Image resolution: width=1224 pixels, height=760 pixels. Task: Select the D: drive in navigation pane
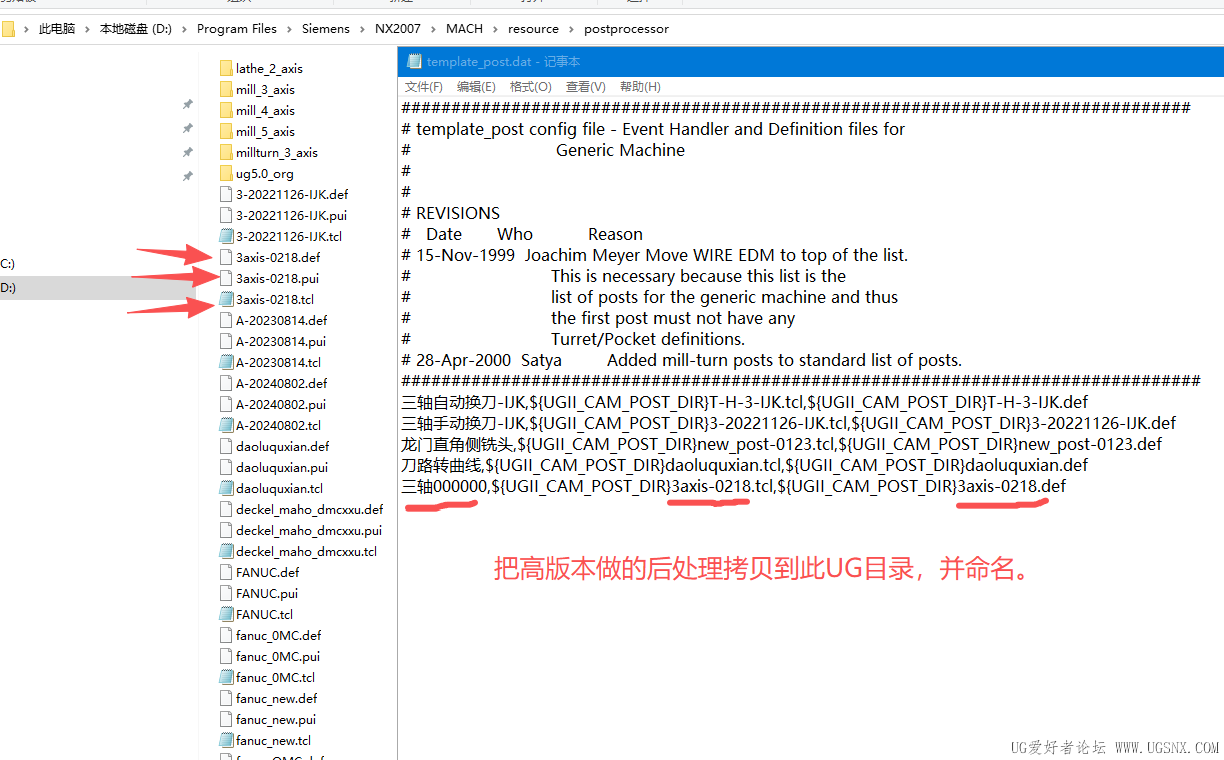coord(8,288)
